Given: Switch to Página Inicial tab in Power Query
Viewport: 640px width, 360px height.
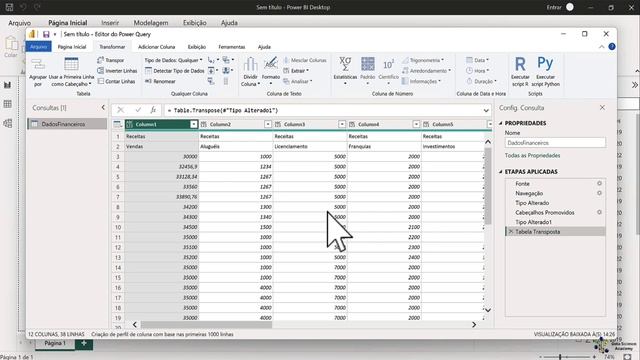Looking at the screenshot, I should click(x=72, y=47).
